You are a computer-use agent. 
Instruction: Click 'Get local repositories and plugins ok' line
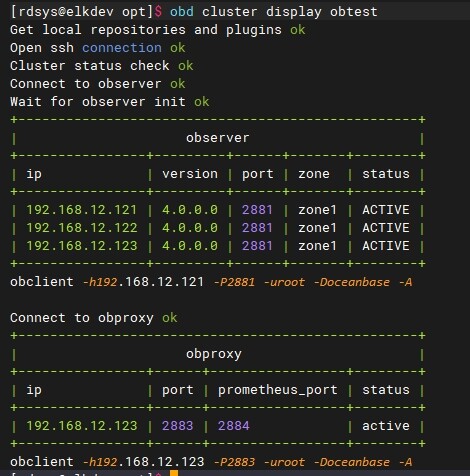point(157,30)
